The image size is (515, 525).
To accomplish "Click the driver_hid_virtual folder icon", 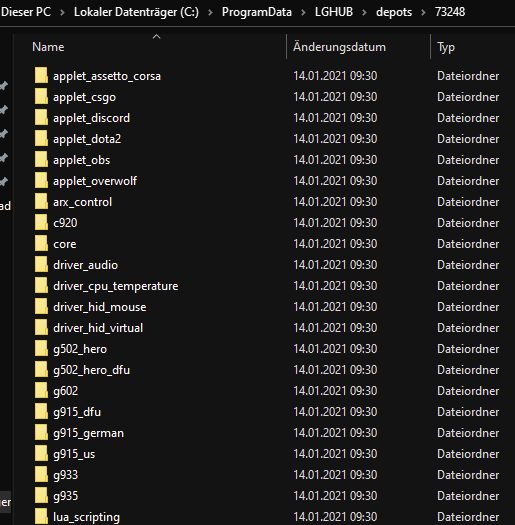I will pos(41,327).
